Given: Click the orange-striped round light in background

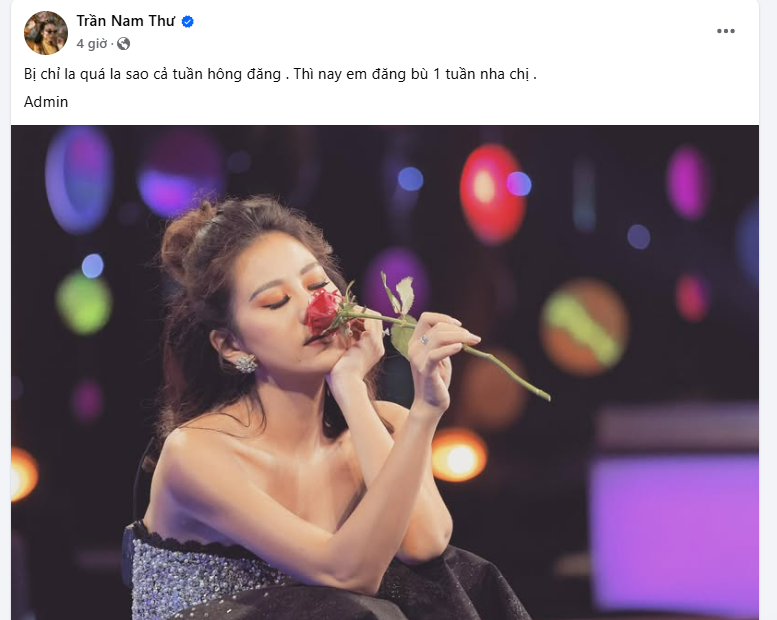Looking at the screenshot, I should [x=584, y=327].
